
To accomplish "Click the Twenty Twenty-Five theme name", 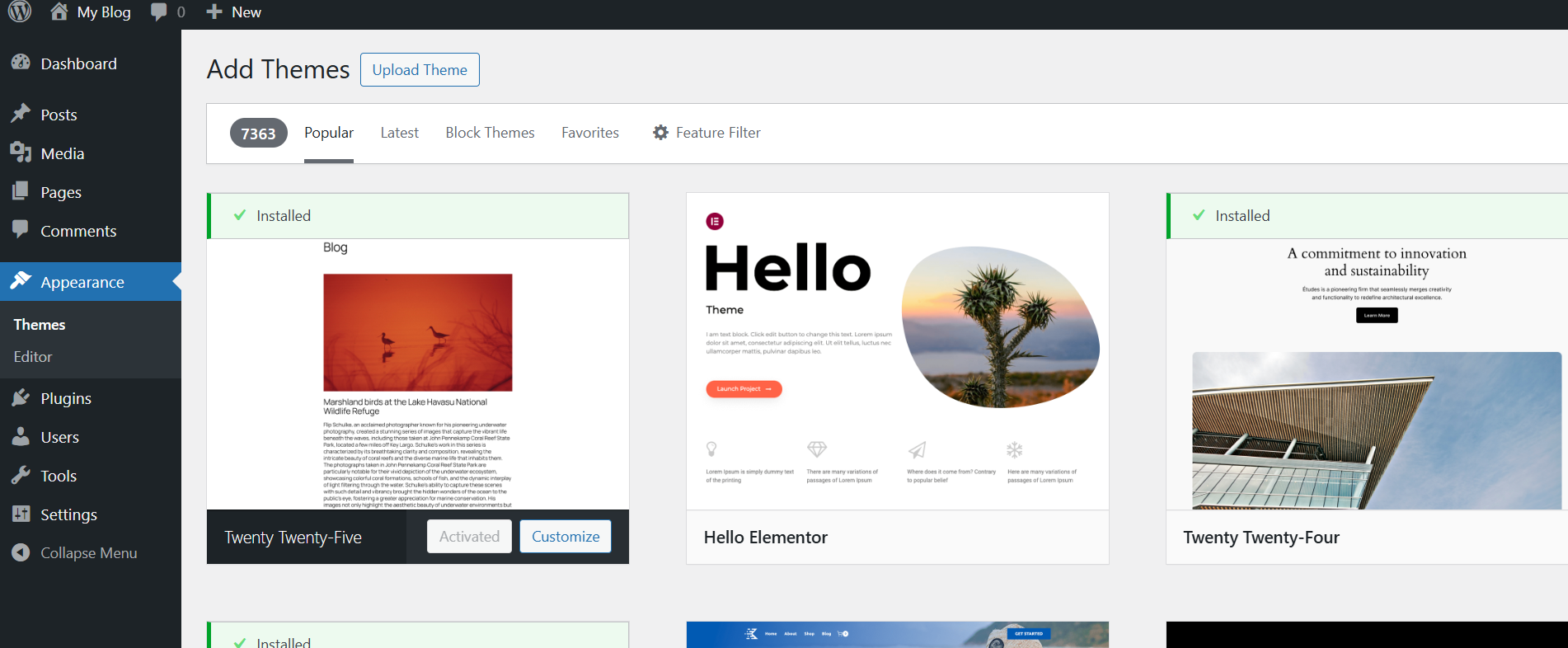I will tap(293, 538).
